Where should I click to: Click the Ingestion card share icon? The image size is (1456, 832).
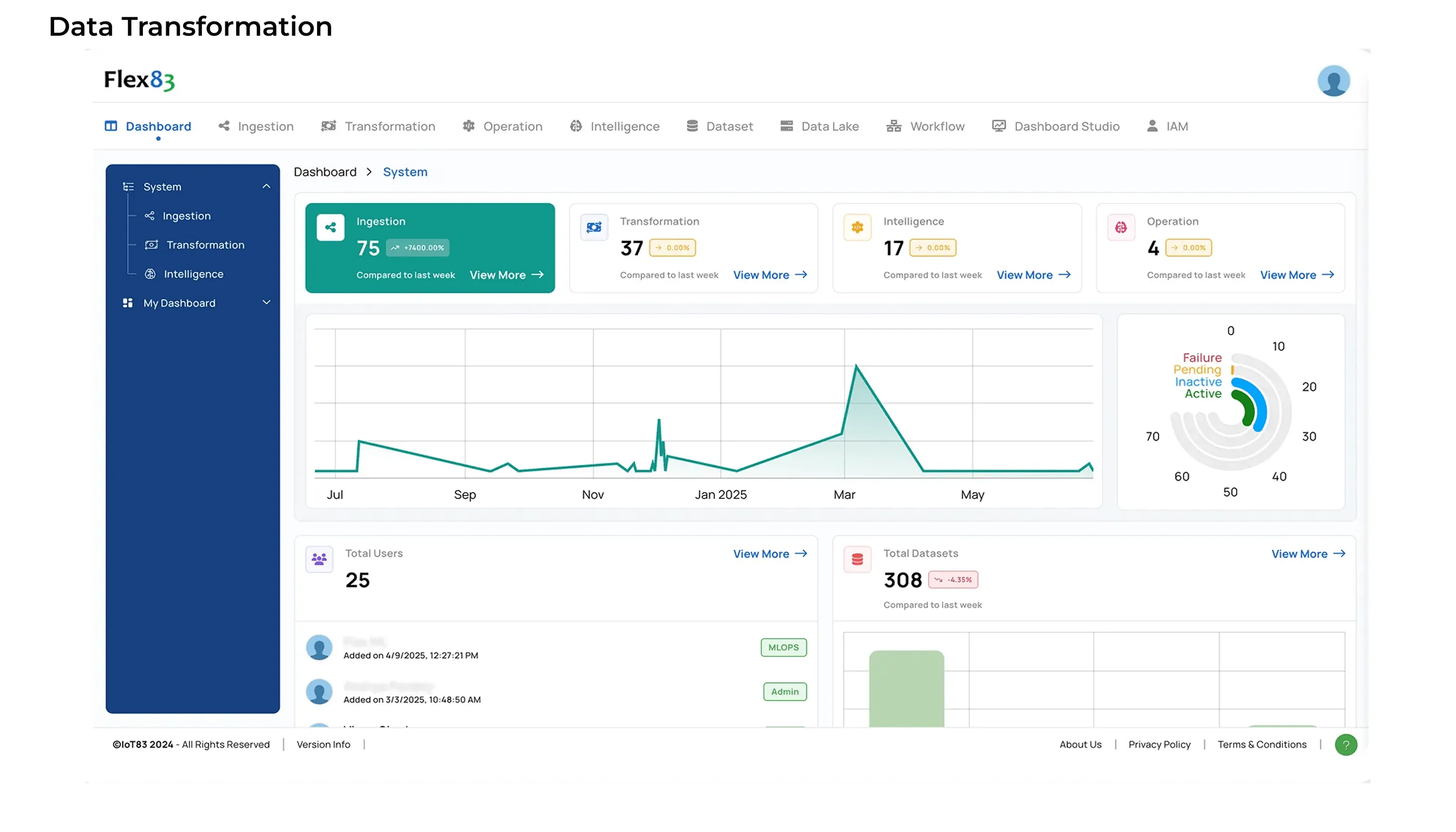331,227
